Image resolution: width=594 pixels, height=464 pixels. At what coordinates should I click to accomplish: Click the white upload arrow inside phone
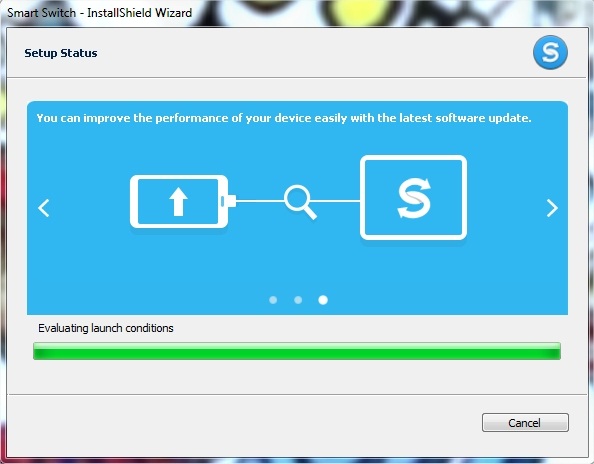coord(178,202)
